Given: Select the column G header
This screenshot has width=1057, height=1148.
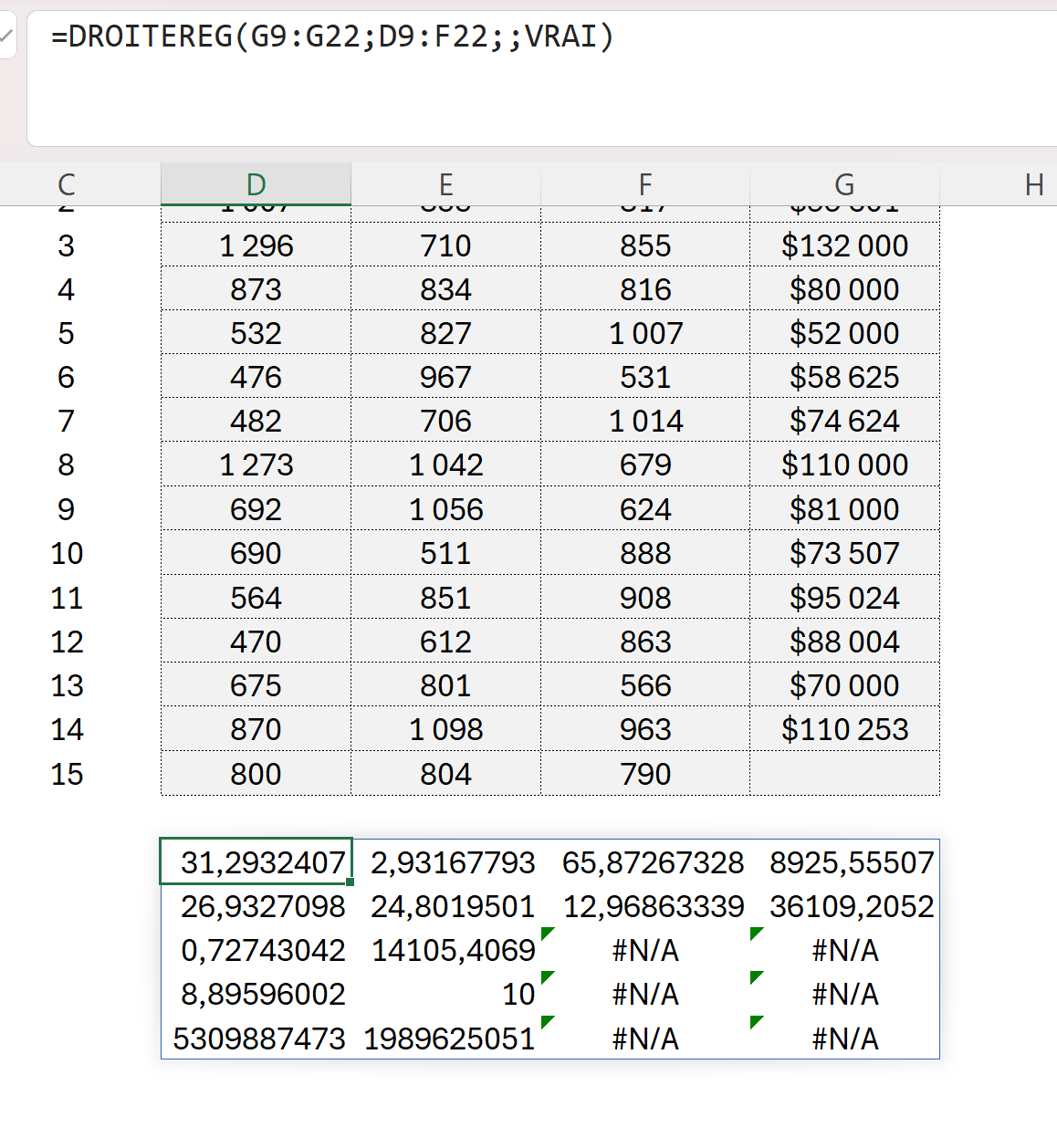Looking at the screenshot, I should pos(844,184).
